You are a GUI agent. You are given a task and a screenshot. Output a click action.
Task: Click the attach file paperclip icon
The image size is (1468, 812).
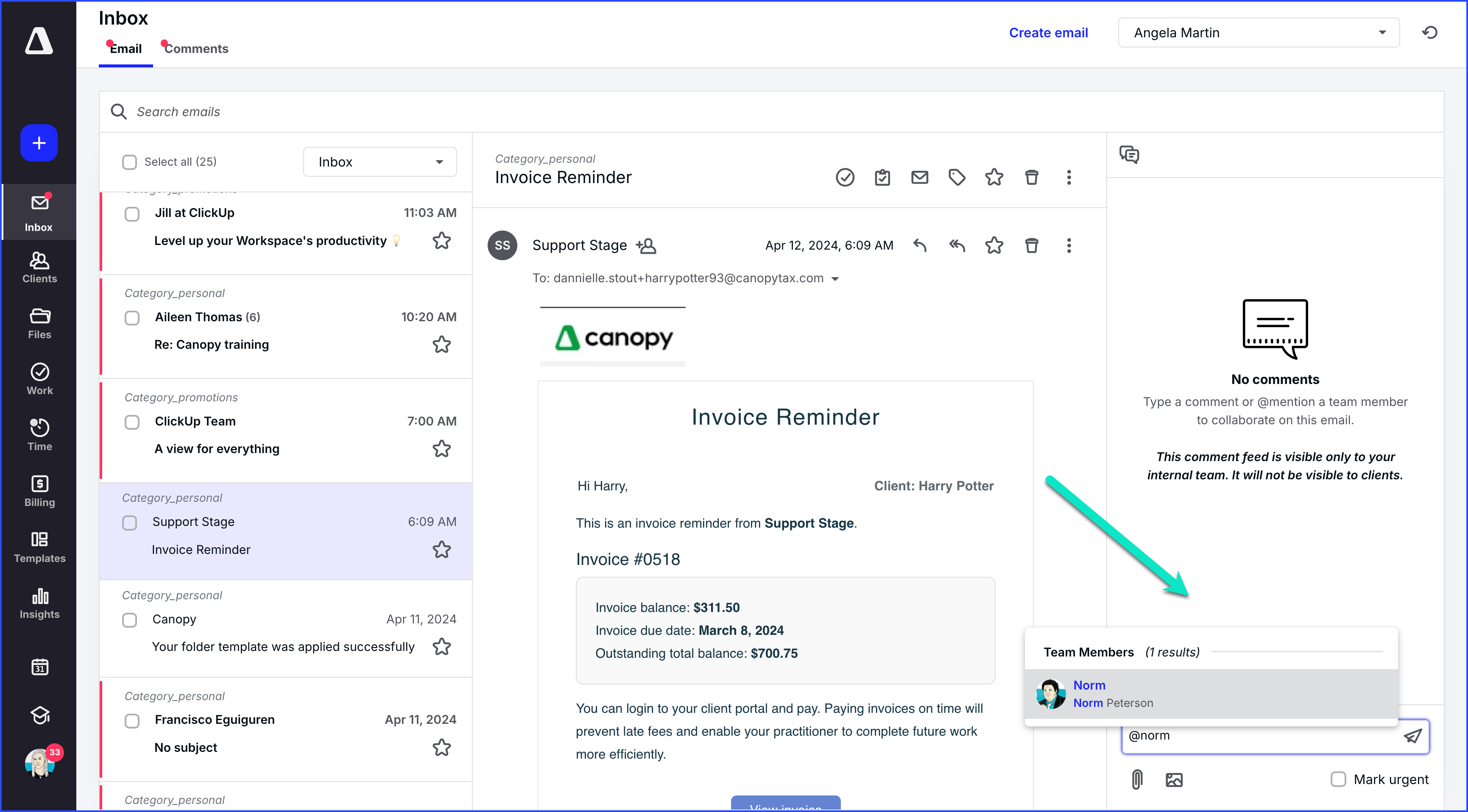point(1136,779)
